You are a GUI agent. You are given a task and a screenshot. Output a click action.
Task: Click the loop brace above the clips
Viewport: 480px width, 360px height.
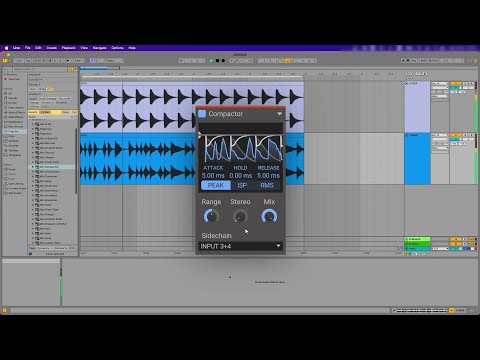click(x=192, y=77)
